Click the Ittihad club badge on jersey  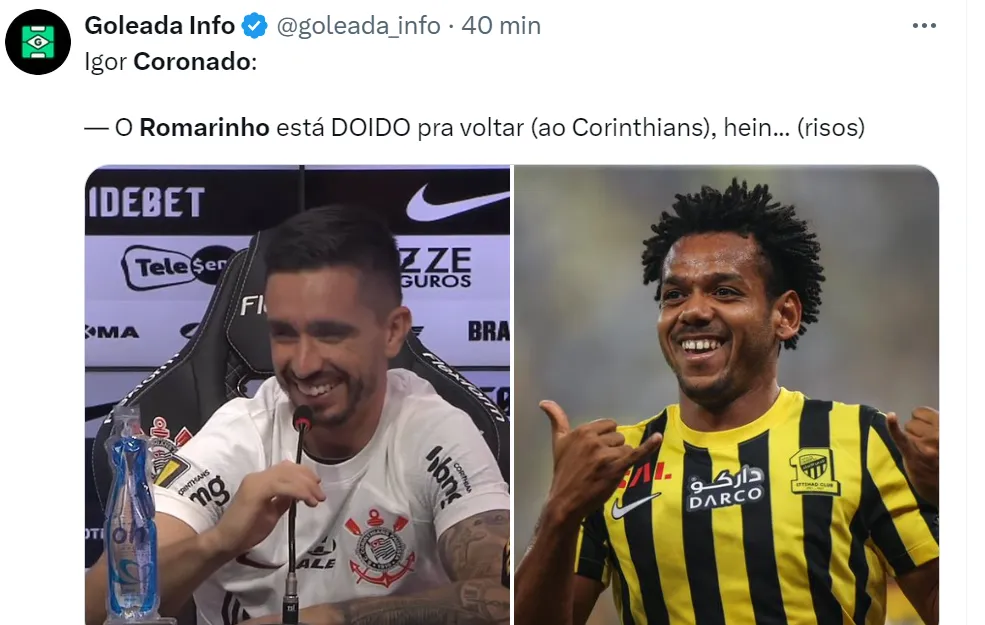pyautogui.click(x=815, y=471)
